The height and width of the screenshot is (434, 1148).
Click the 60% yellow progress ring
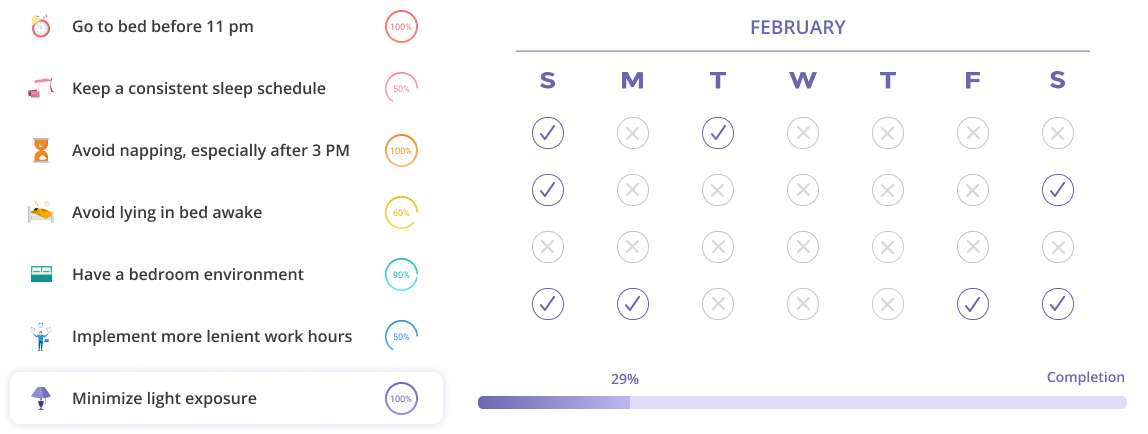401,213
